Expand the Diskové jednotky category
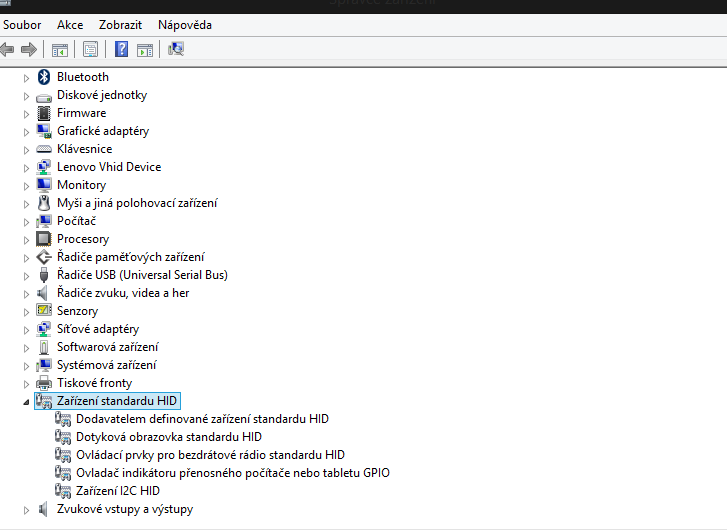 click(26, 96)
